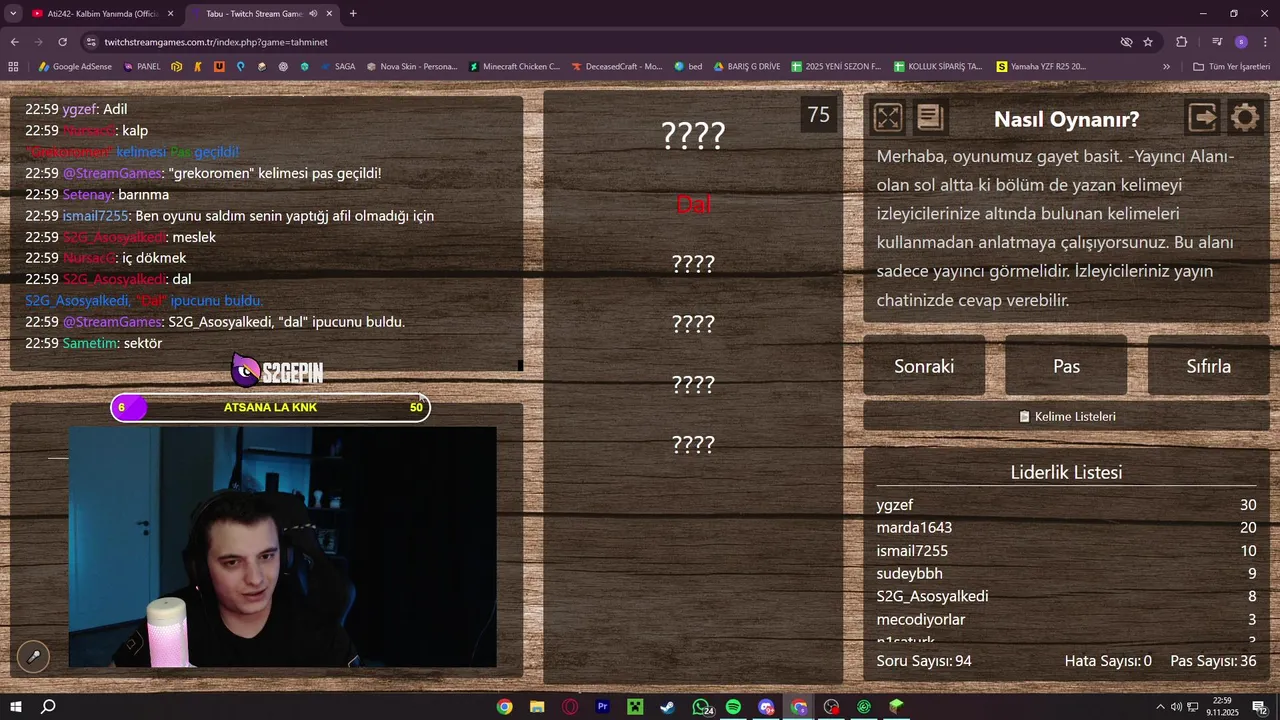
Task: Open notification center in system tray
Action: [1260, 707]
